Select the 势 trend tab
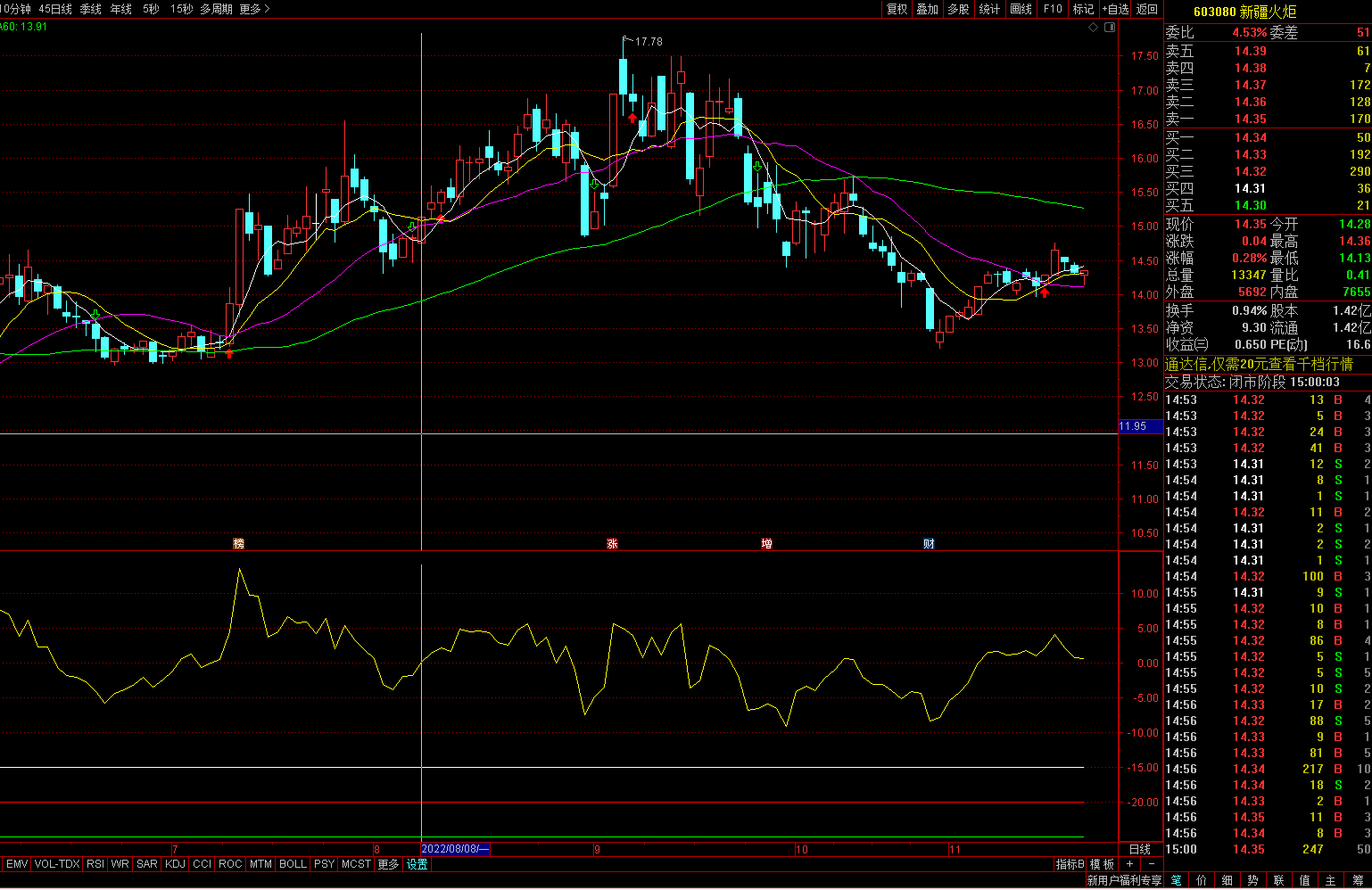 pyautogui.click(x=1253, y=881)
